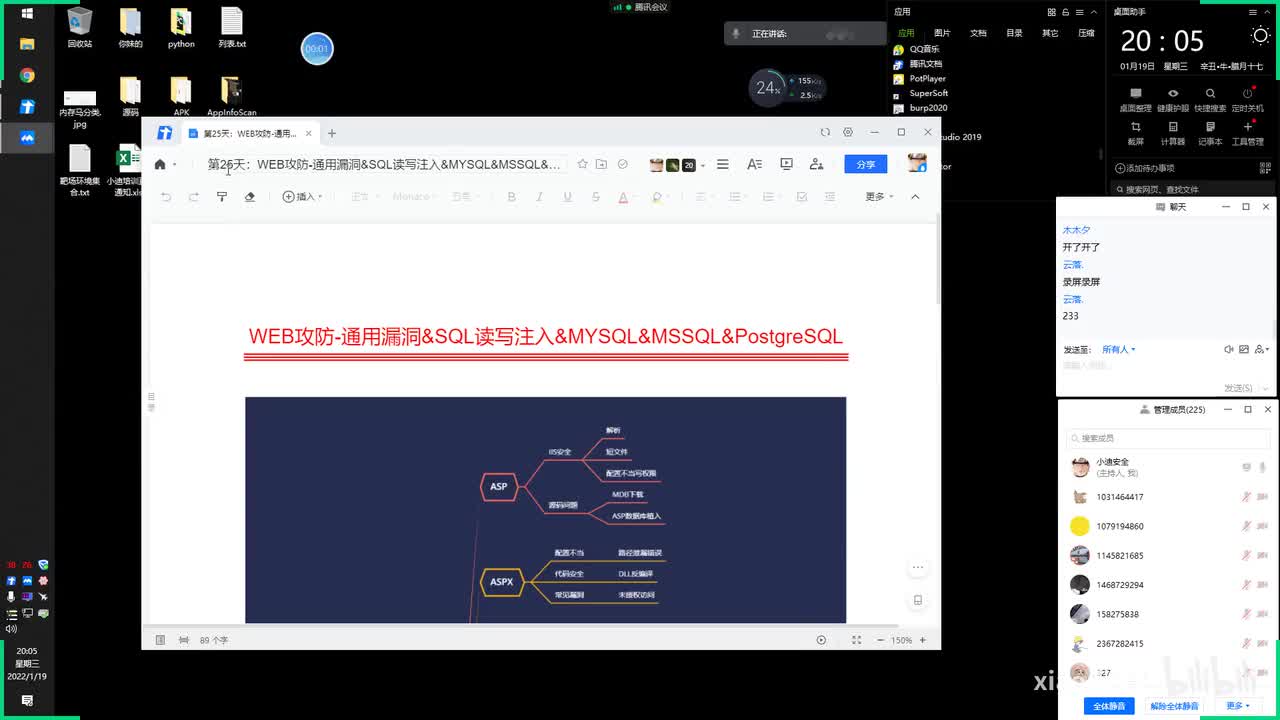Refresh the Tencent Docs window

(x=825, y=132)
